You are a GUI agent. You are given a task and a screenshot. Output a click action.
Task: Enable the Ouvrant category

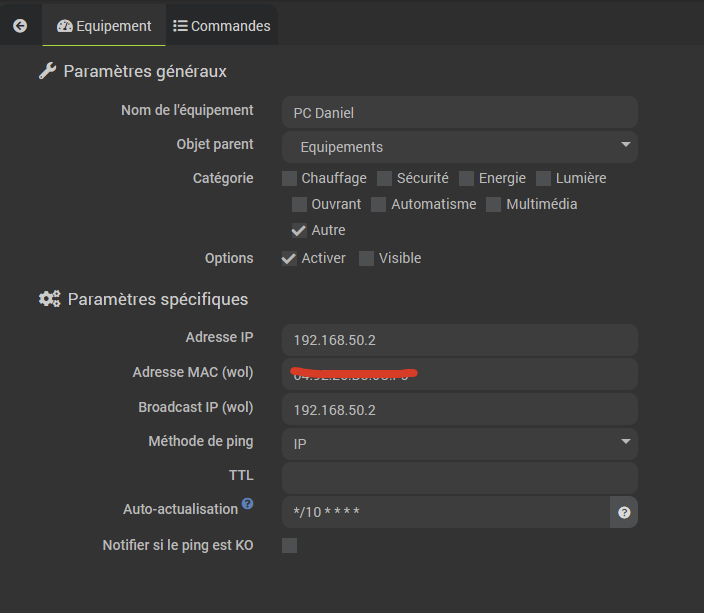[300, 205]
